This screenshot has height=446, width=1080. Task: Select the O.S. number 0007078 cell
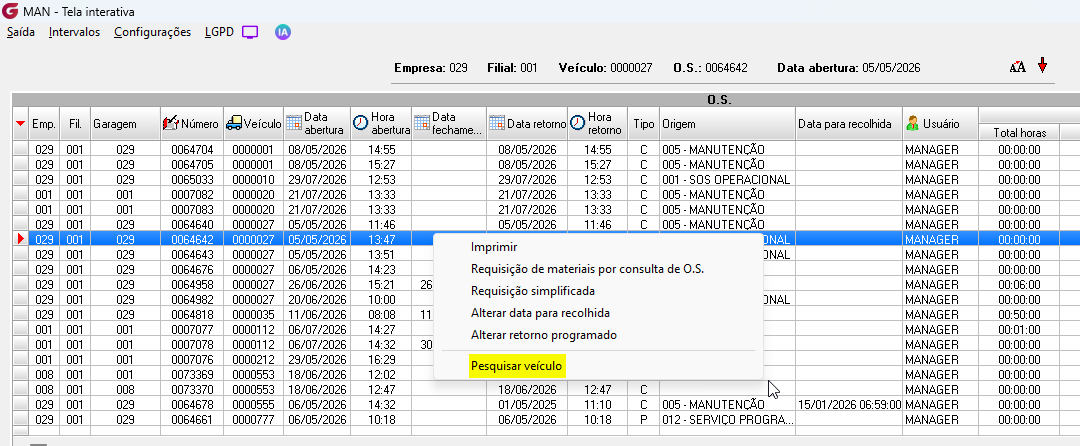click(x=194, y=345)
